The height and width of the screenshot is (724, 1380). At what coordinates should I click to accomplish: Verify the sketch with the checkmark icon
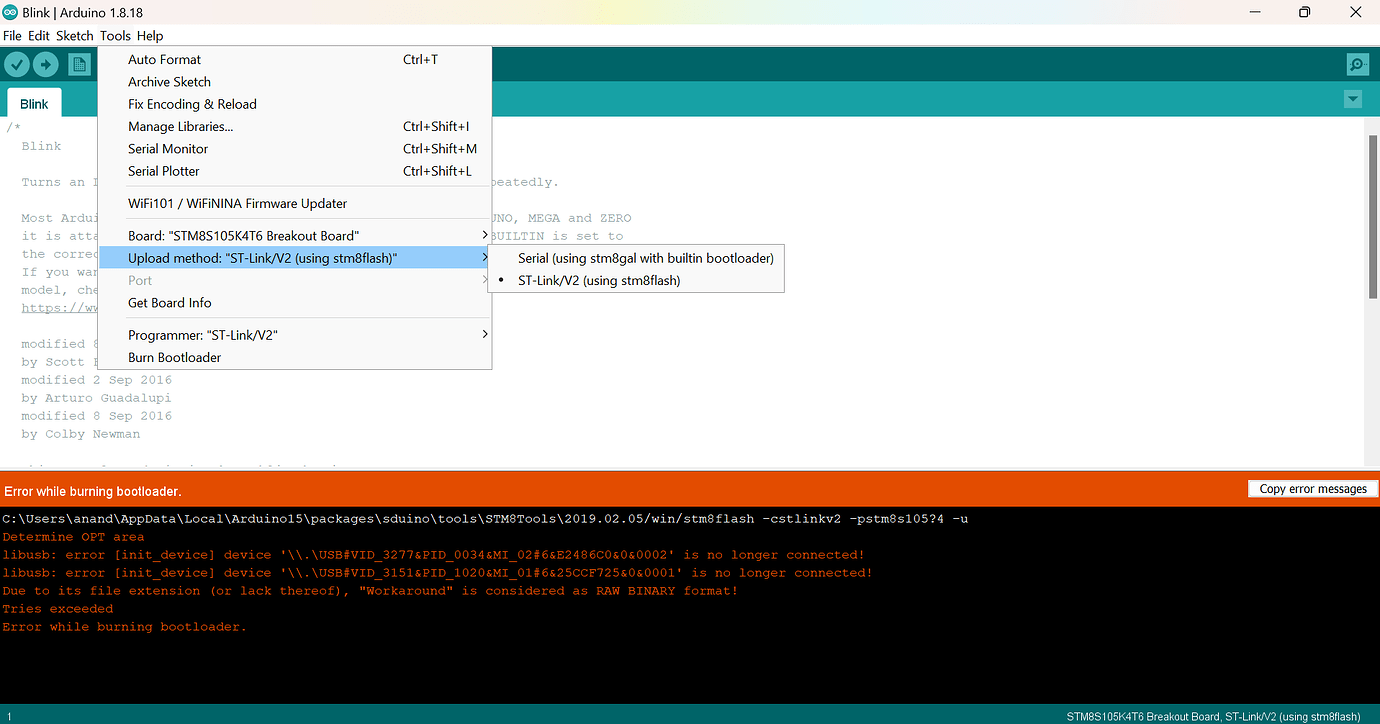[x=17, y=64]
